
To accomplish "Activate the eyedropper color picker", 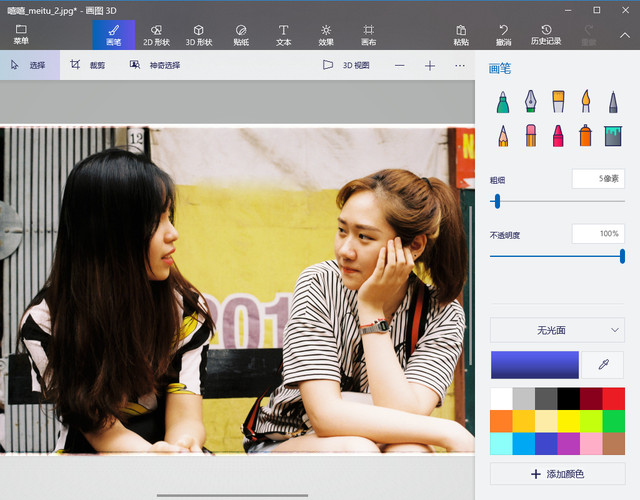I will 603,365.
